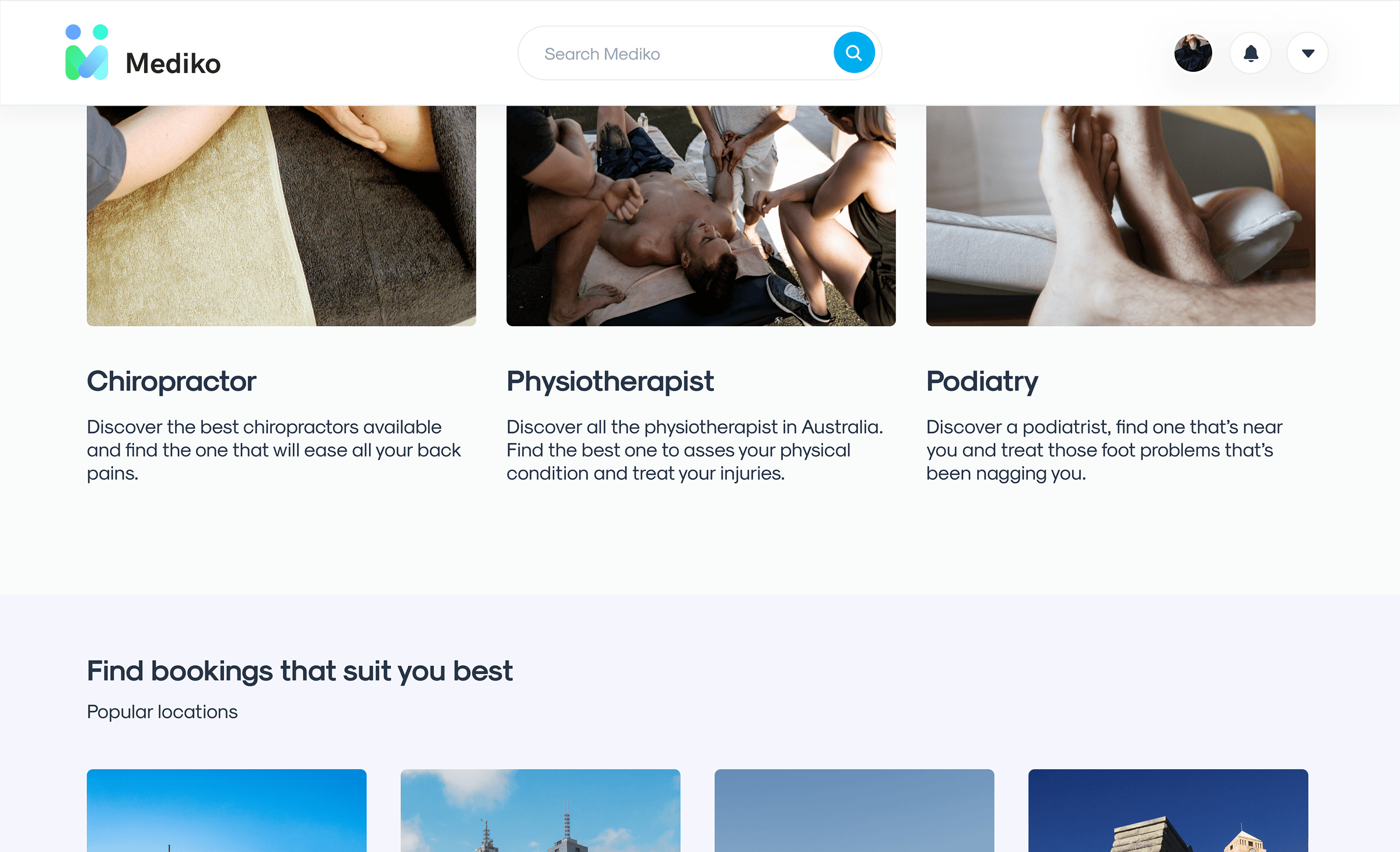Open the Chiropractor heading link

pyautogui.click(x=171, y=382)
